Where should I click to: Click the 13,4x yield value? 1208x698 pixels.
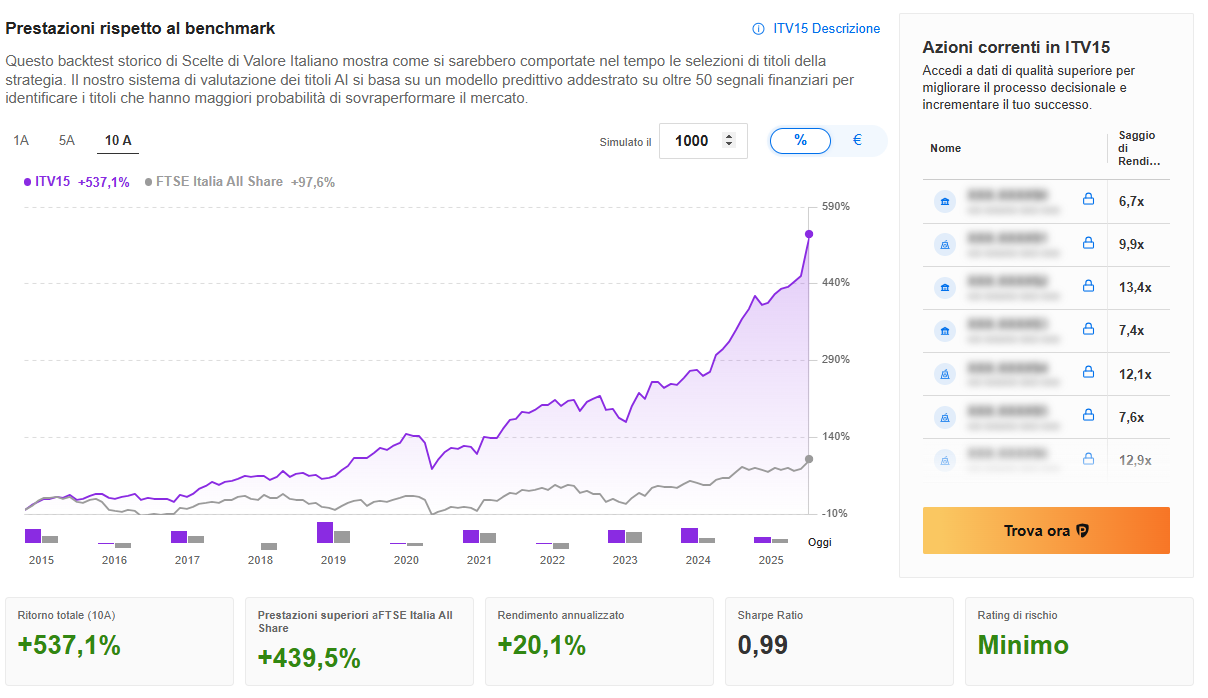coord(1135,287)
